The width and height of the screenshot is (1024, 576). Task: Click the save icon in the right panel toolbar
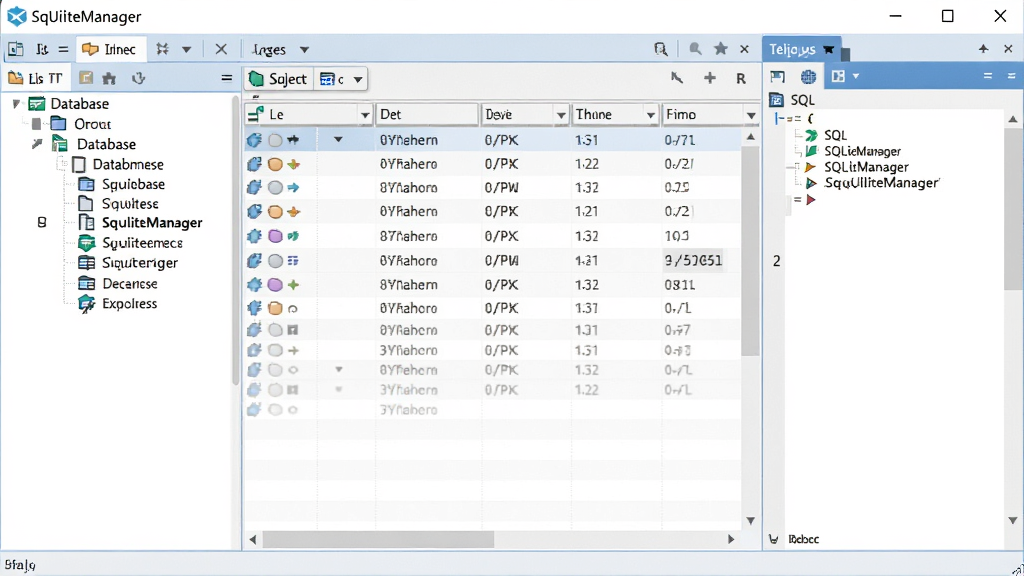(777, 77)
